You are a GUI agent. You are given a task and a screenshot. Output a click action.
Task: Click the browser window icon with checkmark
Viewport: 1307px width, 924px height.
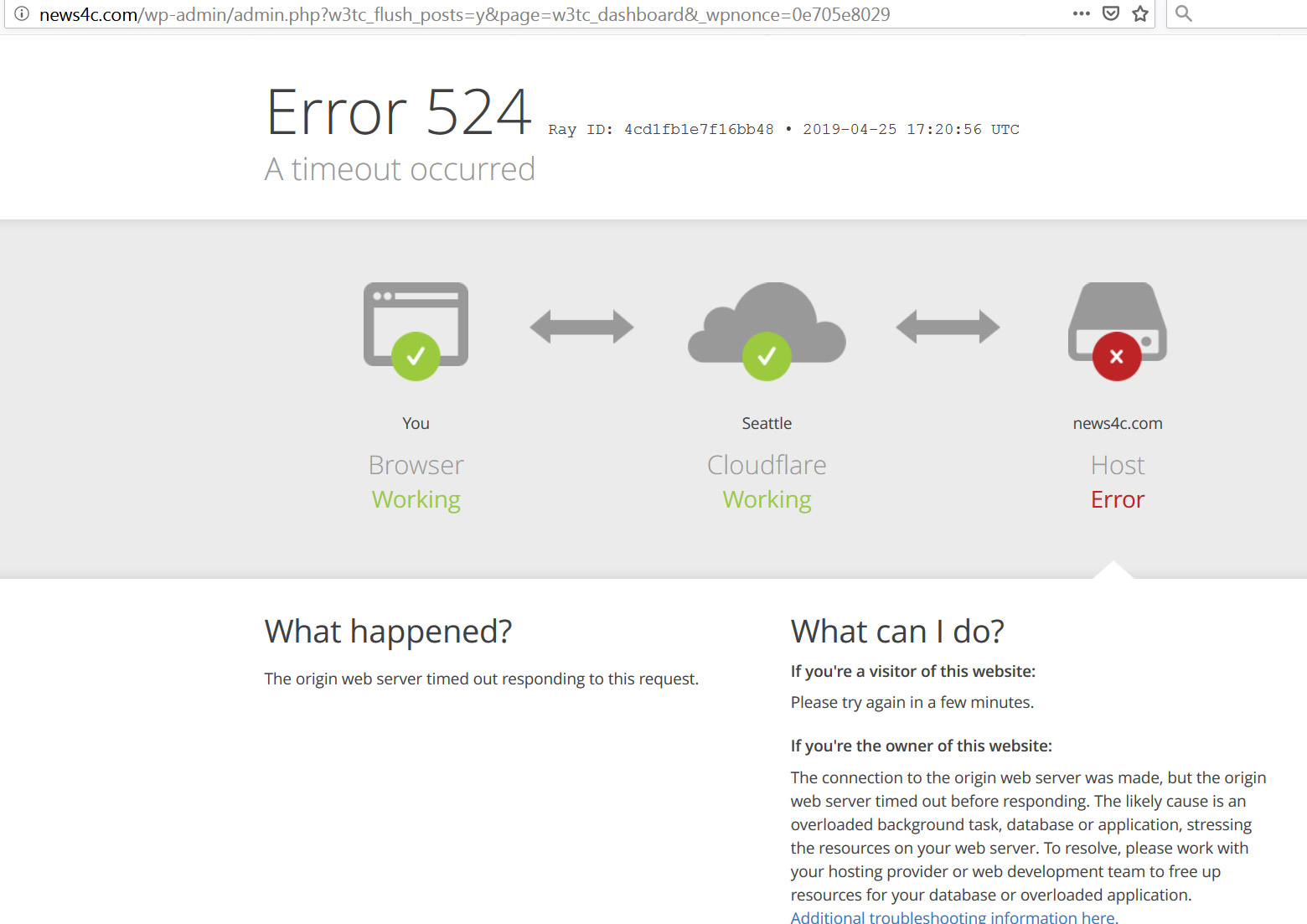pos(416,331)
